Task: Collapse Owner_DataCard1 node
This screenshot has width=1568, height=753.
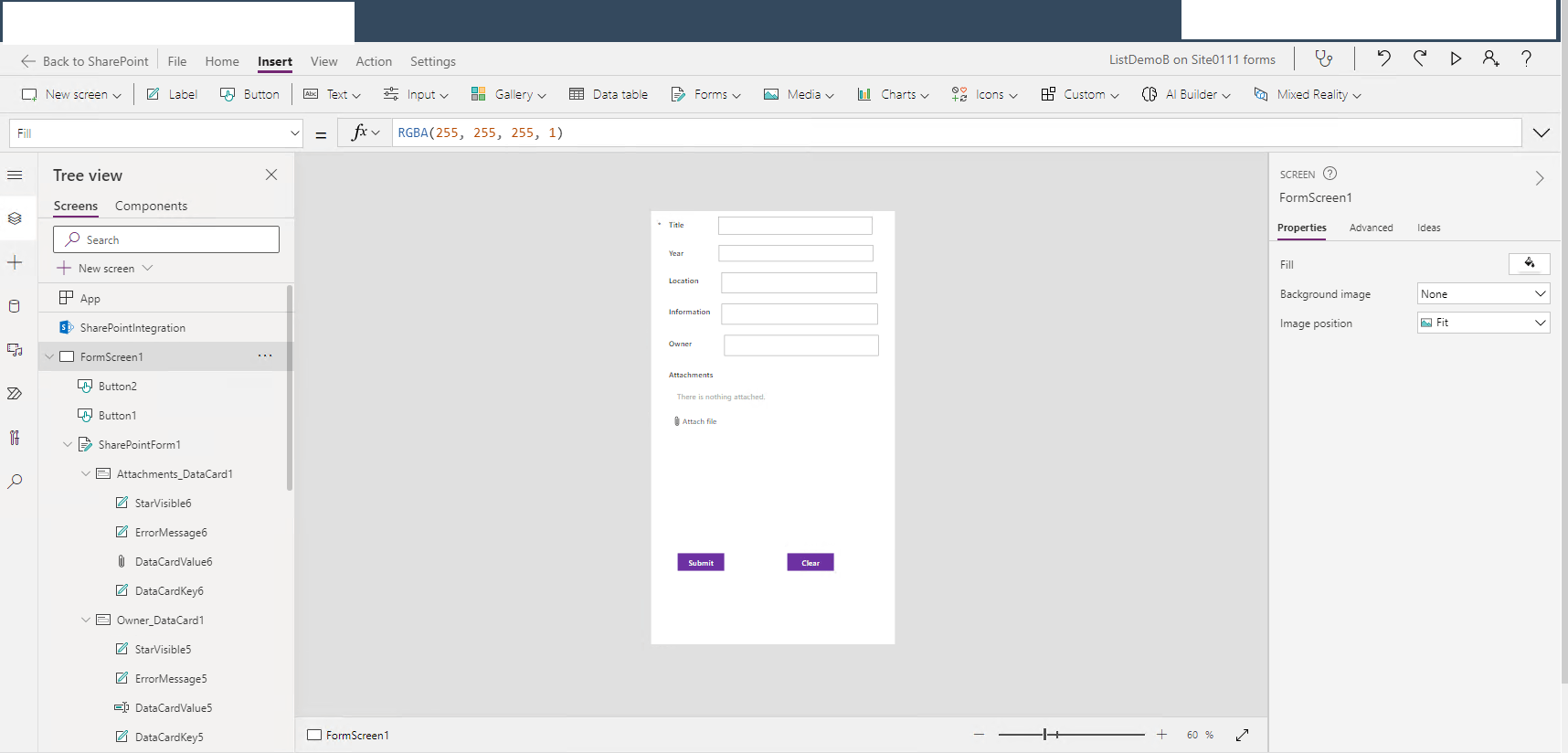Action: [86, 620]
